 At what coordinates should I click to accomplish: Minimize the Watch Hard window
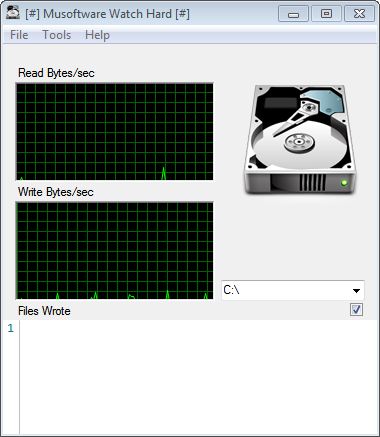tap(293, 14)
